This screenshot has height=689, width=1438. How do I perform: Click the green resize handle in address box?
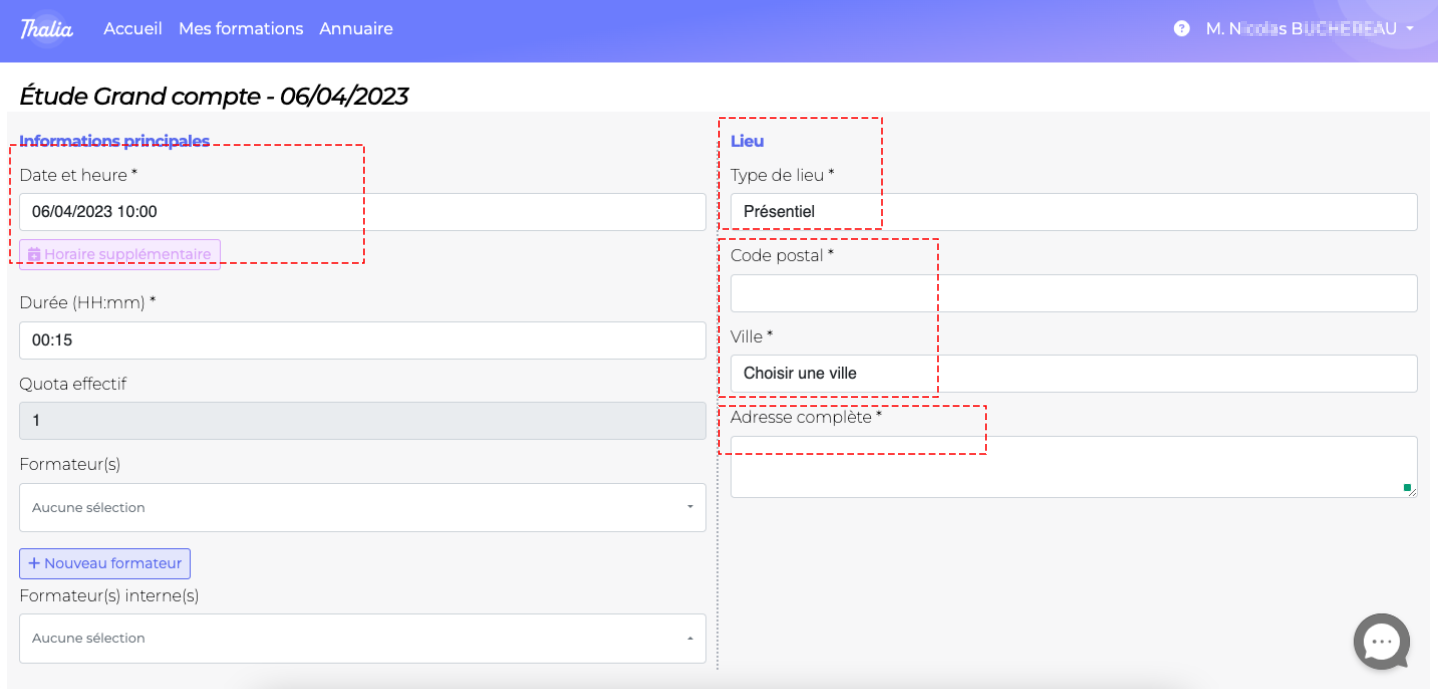point(1407,488)
